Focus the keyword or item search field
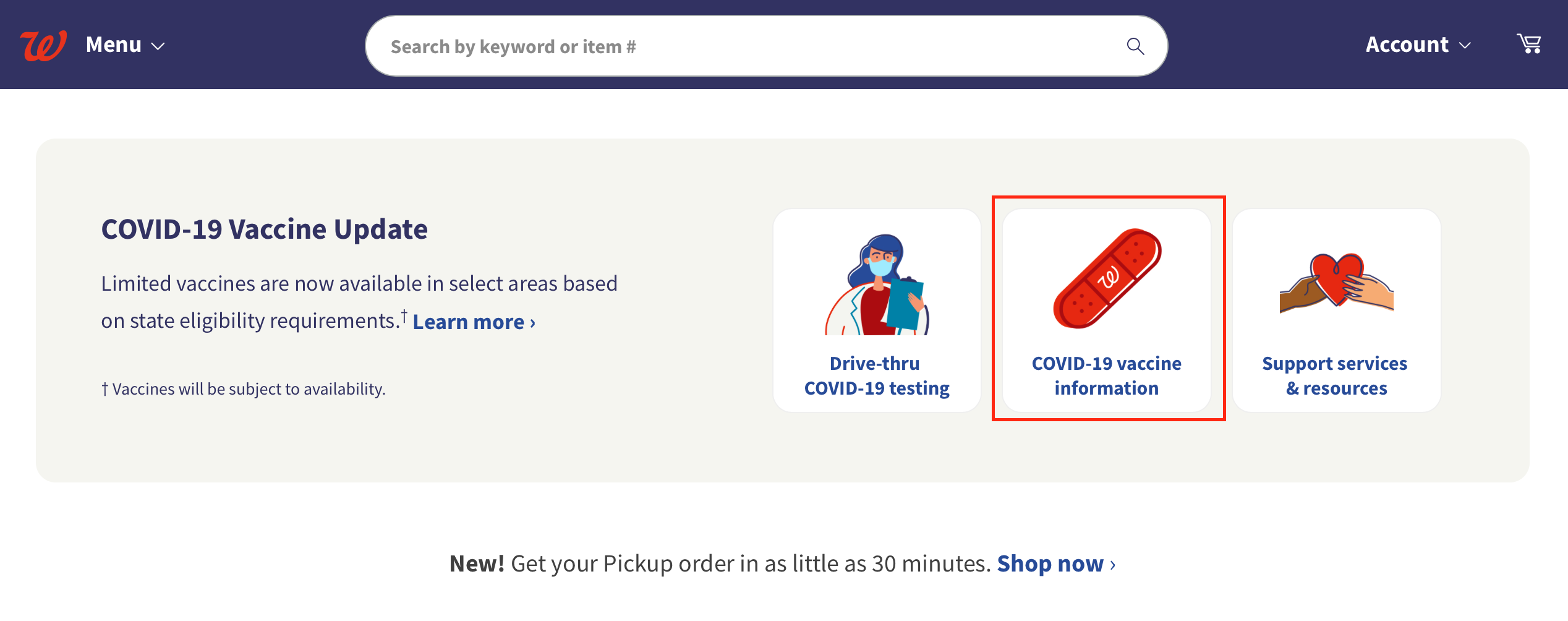Image resolution: width=1568 pixels, height=621 pixels. coord(766,46)
